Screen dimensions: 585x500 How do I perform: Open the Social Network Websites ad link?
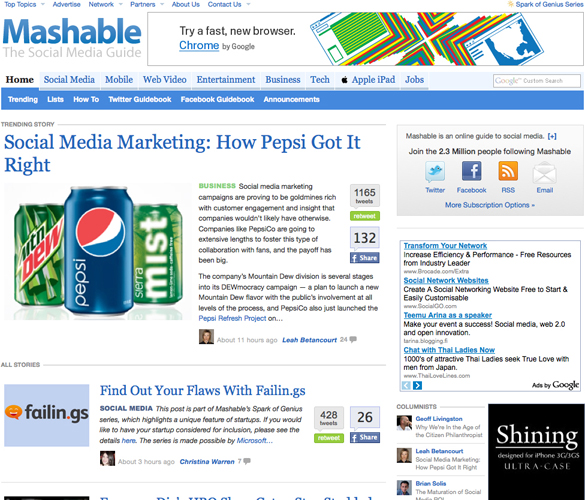446,281
